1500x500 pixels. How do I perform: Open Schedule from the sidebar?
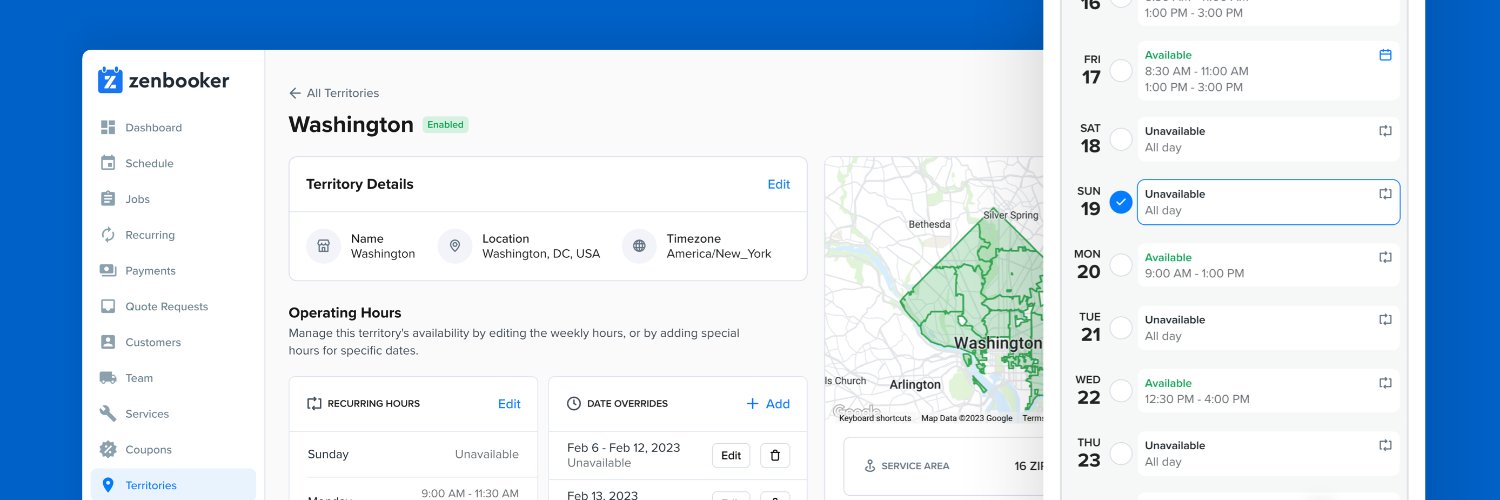point(173,163)
